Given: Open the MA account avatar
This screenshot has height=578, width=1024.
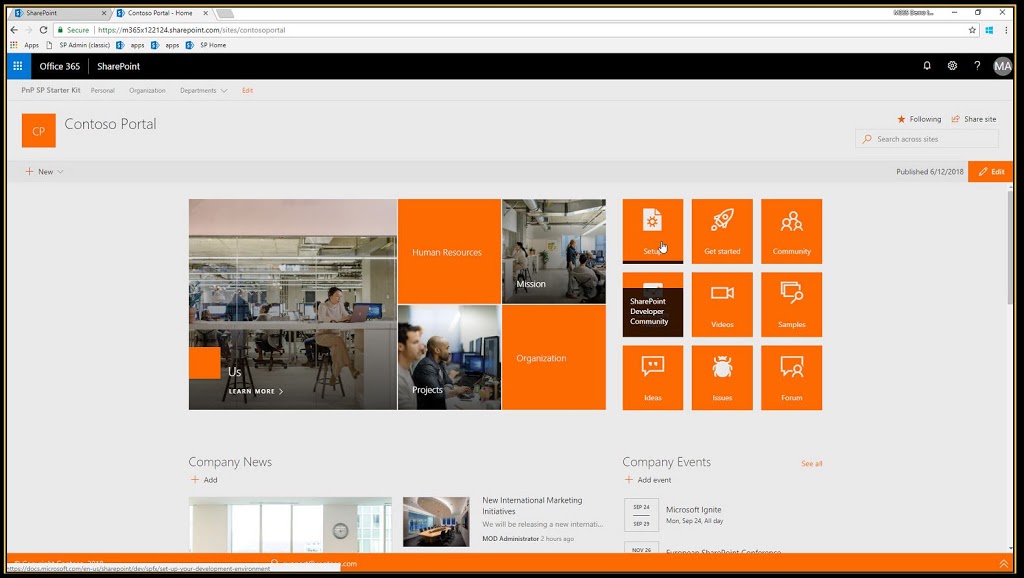Looking at the screenshot, I should (x=1002, y=66).
